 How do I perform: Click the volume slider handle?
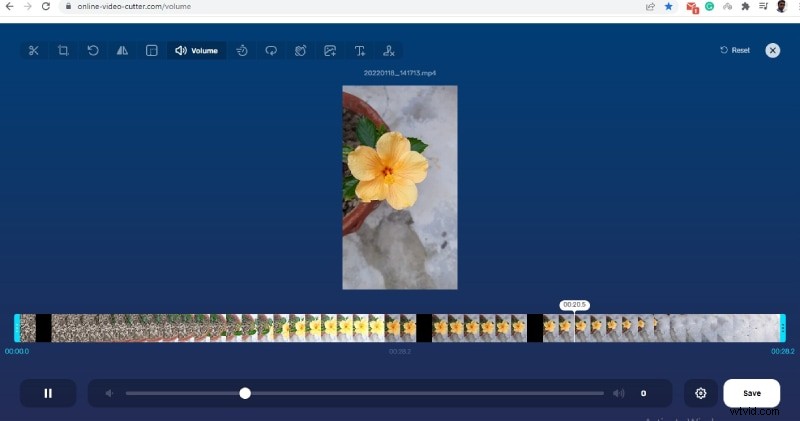pos(245,393)
